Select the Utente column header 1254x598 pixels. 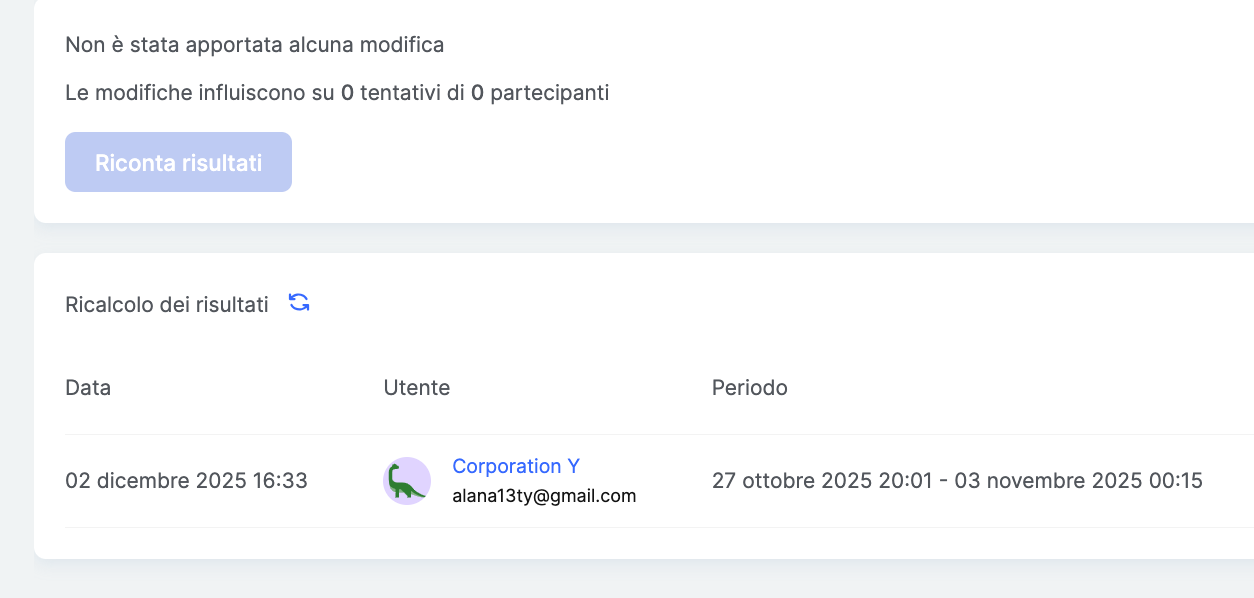[x=417, y=388]
